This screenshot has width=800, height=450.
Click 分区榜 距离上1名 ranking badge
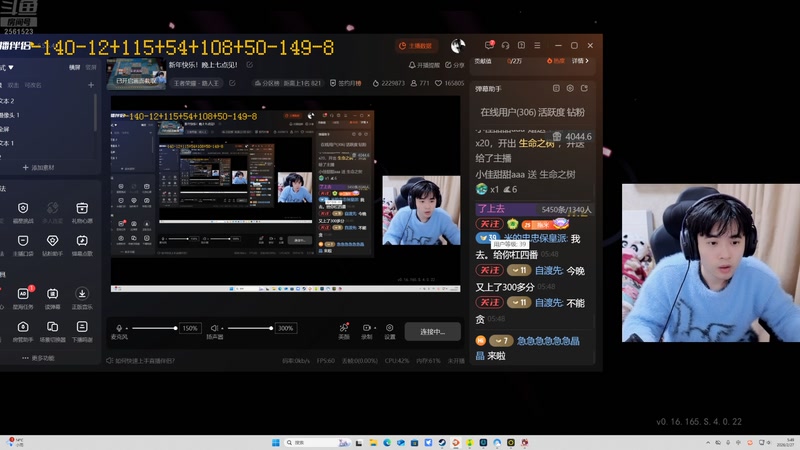tap(288, 83)
